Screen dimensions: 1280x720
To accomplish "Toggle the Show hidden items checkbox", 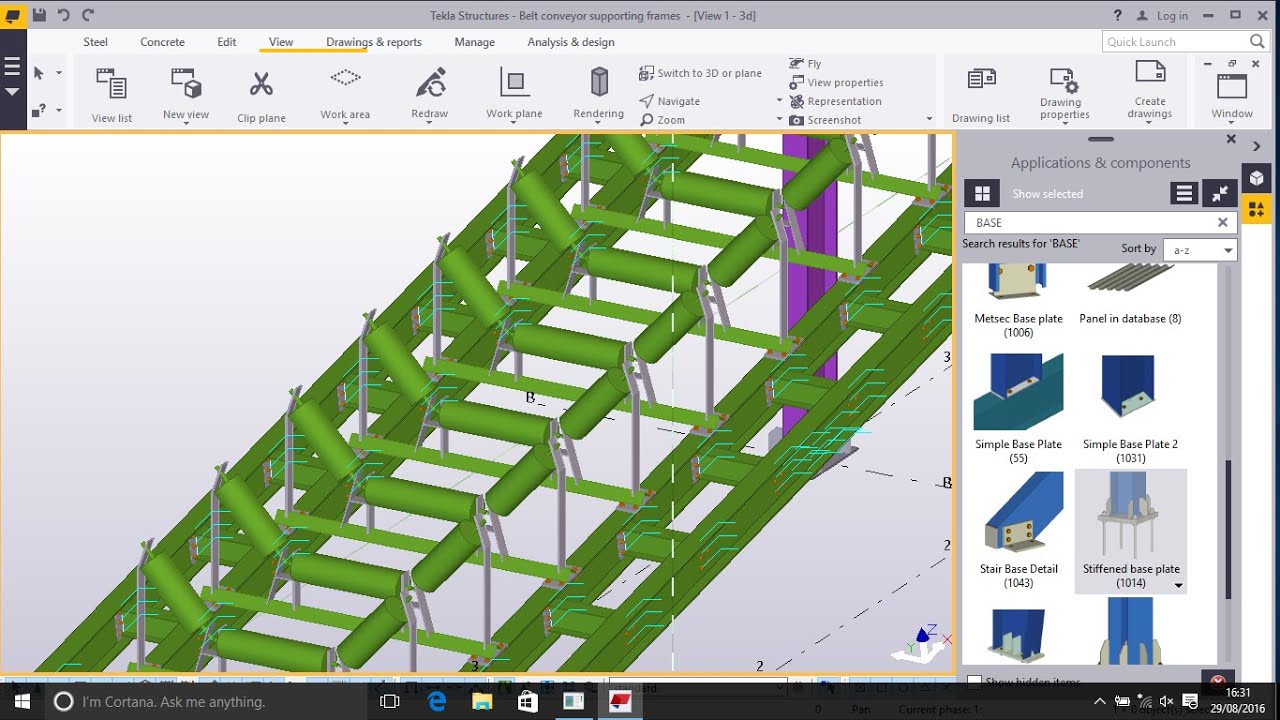I will tap(975, 682).
